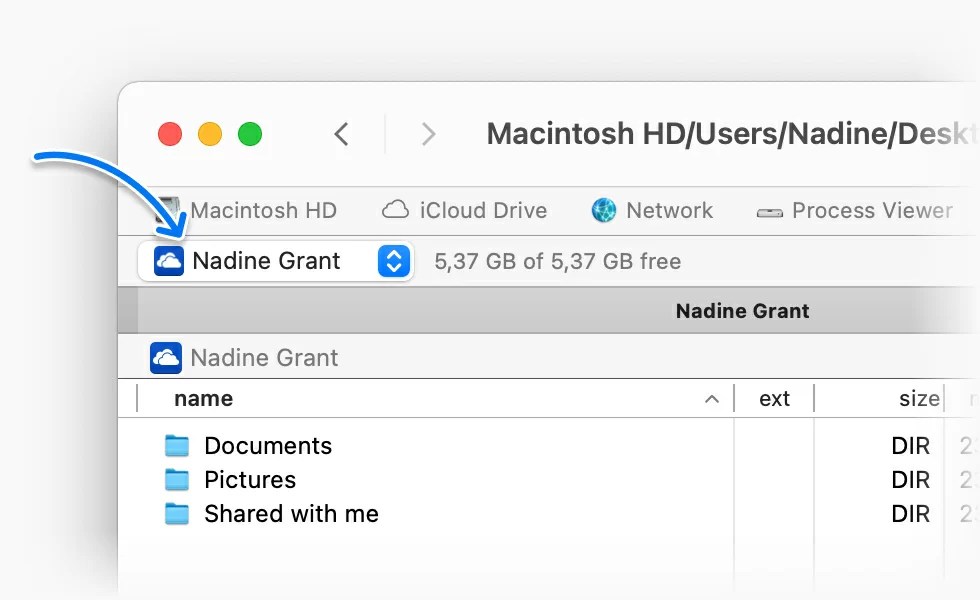The width and height of the screenshot is (980, 600).
Task: Sort files by the ext column
Action: click(x=773, y=398)
